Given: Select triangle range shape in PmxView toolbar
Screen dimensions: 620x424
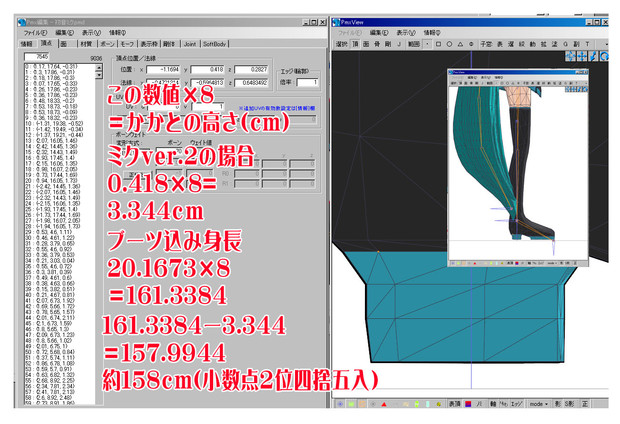Looking at the screenshot, I should point(460,44).
